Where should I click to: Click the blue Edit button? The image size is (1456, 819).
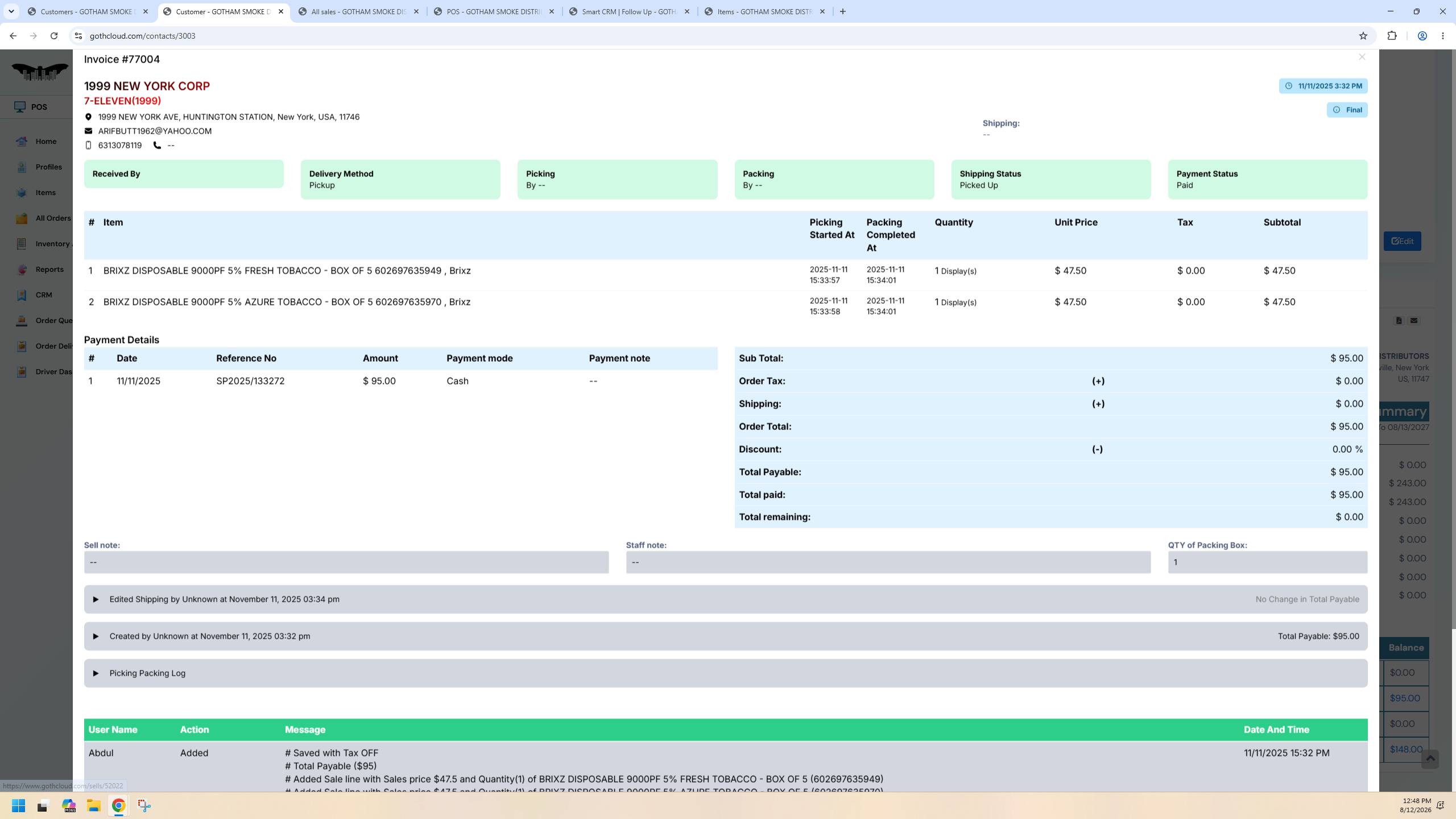[x=1402, y=241]
